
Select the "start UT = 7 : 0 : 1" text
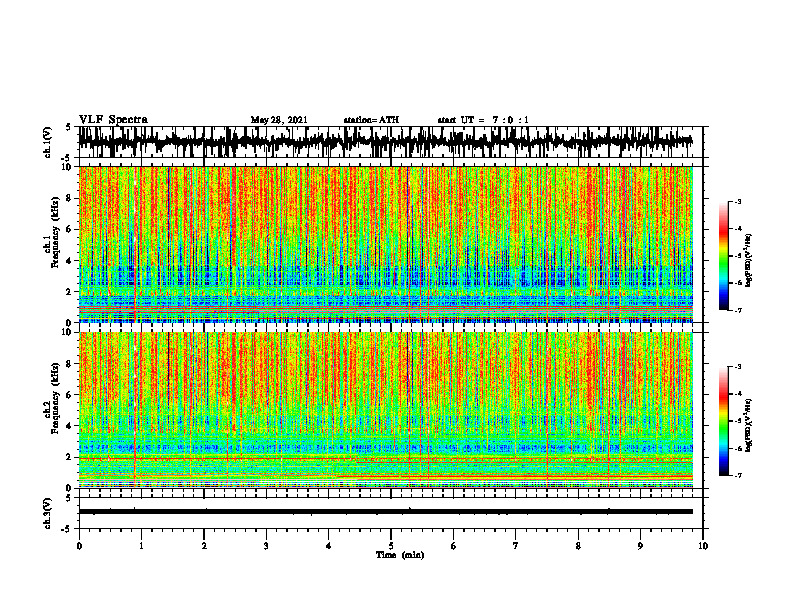483,120
